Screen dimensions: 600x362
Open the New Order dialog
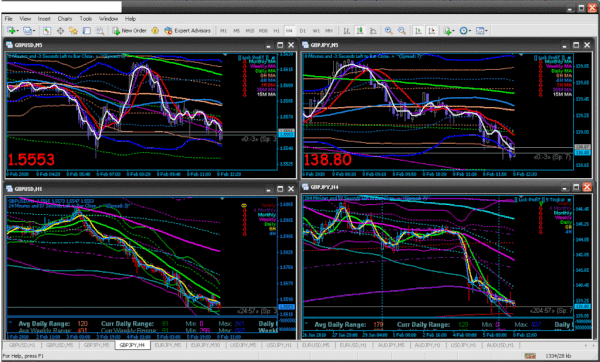129,31
